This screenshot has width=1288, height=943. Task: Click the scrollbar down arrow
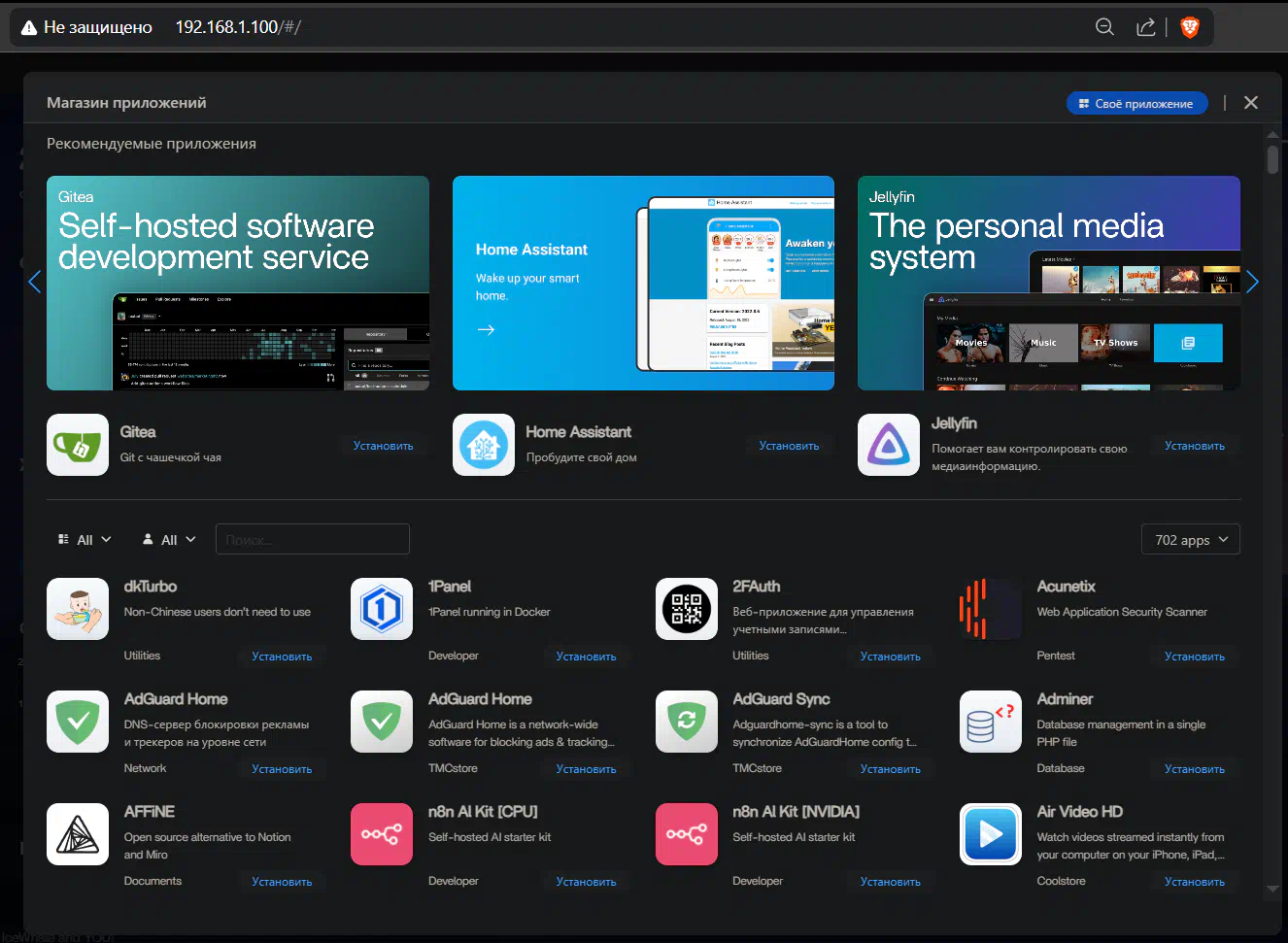1272,889
